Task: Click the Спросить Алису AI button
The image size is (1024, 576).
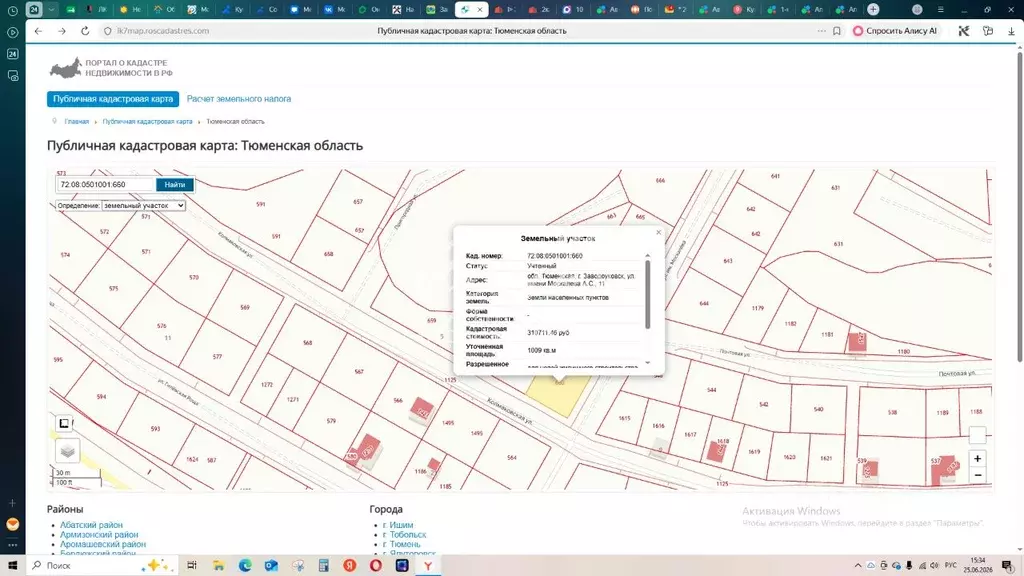Action: [895, 31]
